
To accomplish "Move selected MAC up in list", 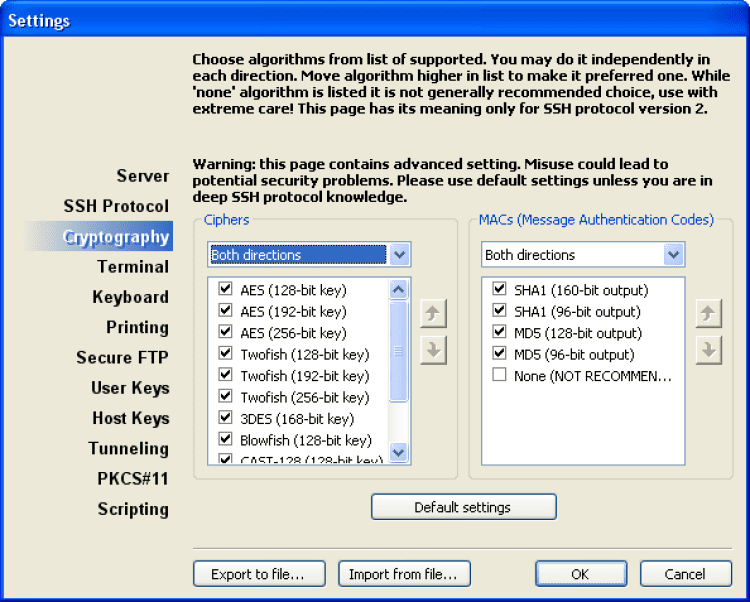I will click(x=708, y=314).
